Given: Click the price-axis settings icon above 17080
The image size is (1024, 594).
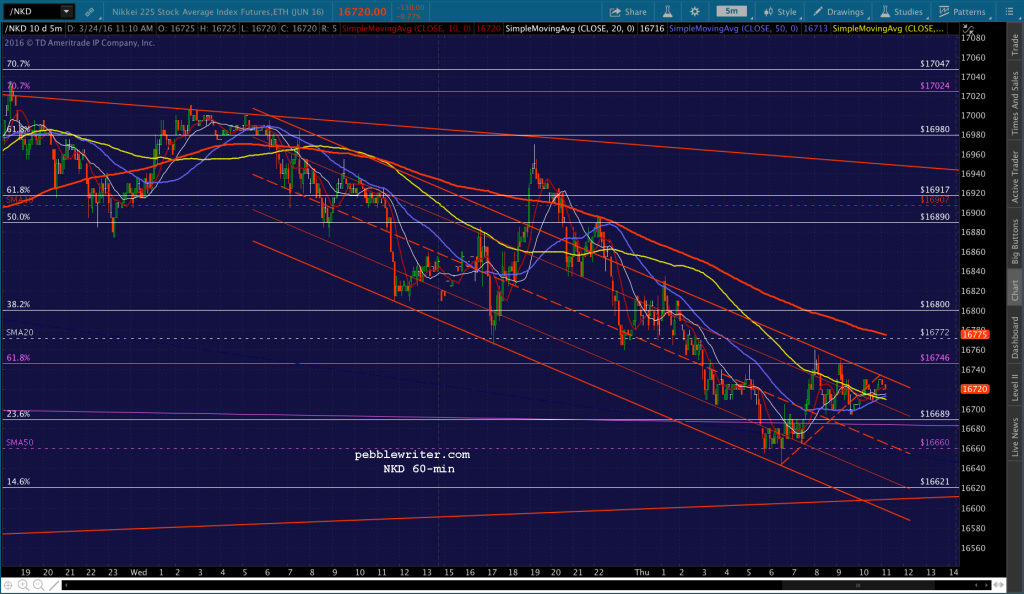Looking at the screenshot, I should point(968,30).
